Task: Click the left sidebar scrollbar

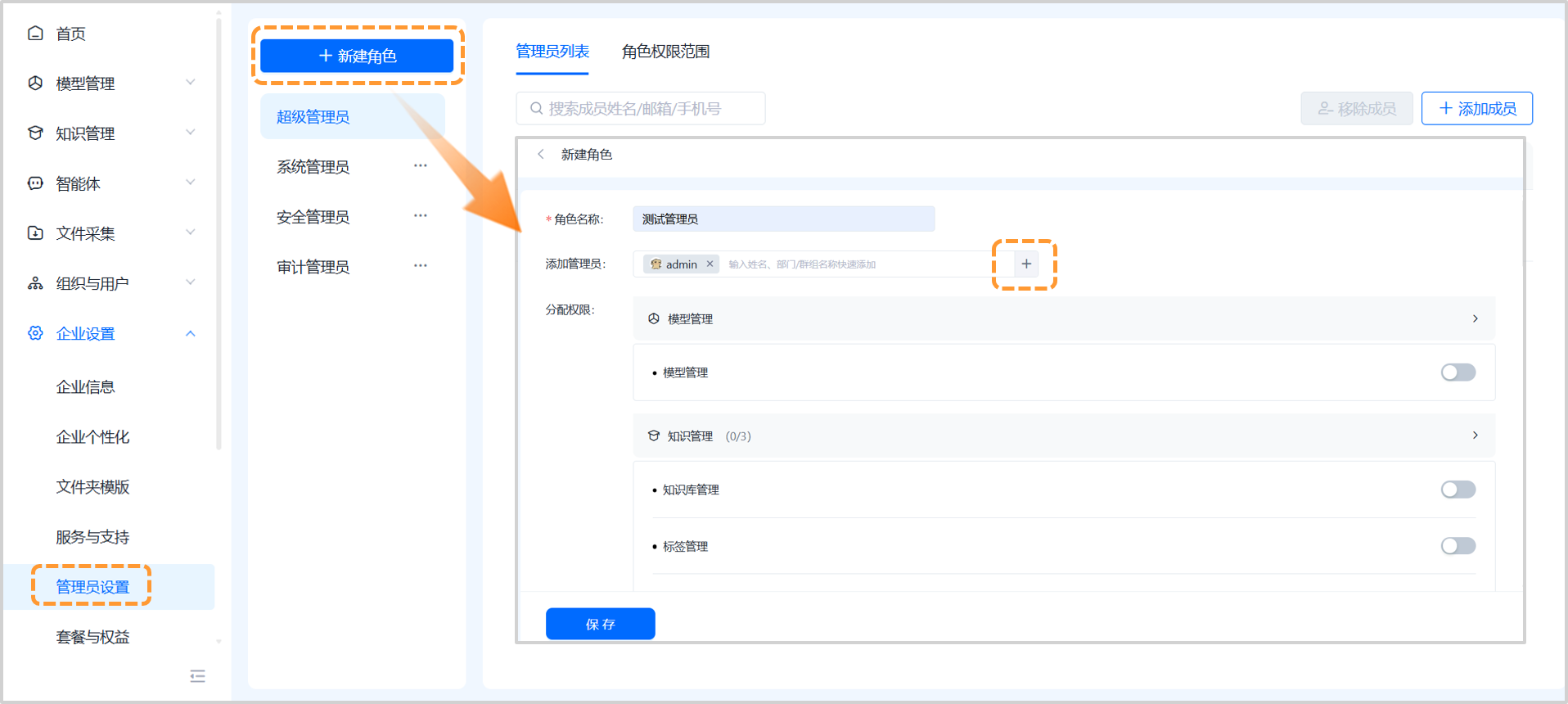Action: click(x=219, y=233)
